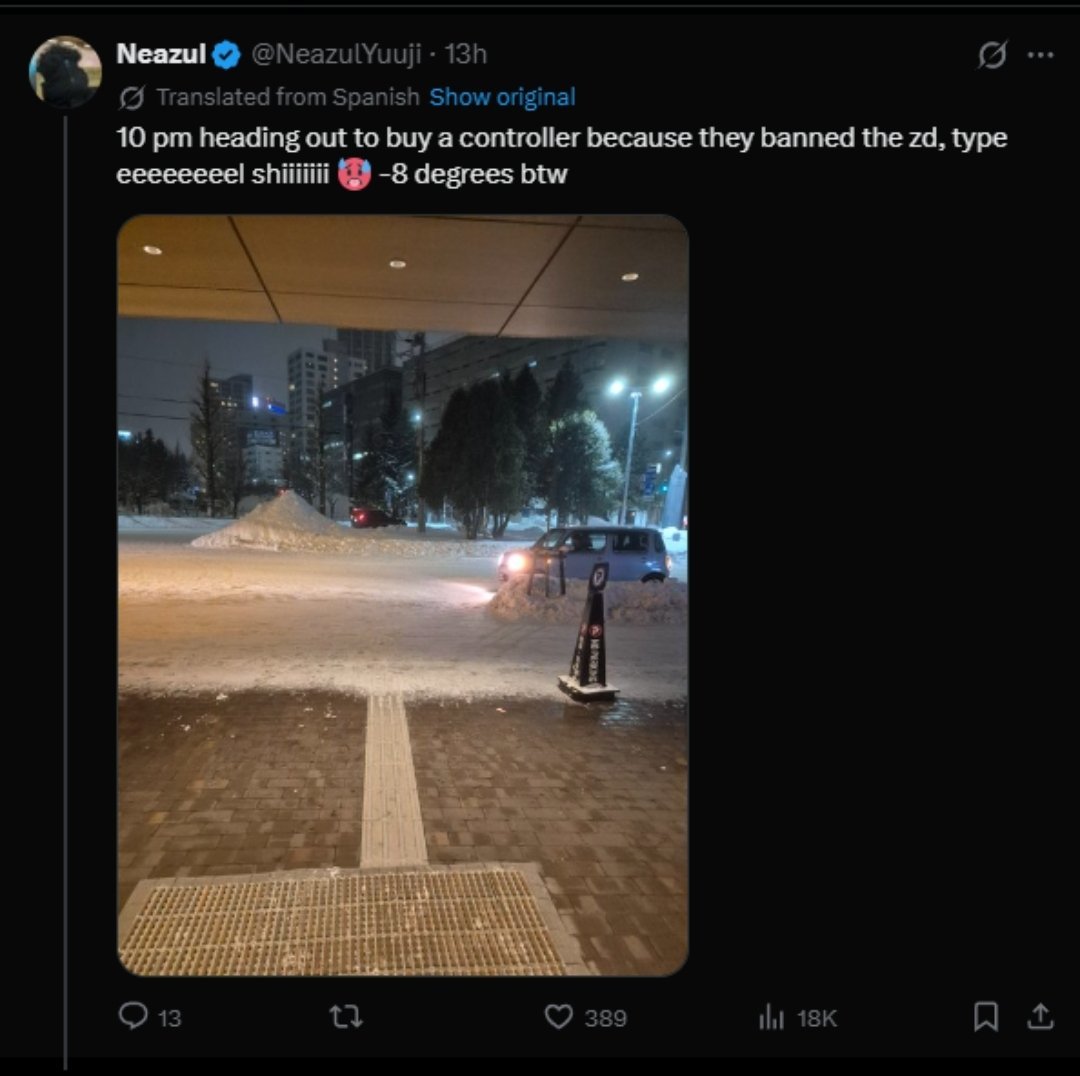The height and width of the screenshot is (1076, 1080).
Task: Repost the tweet with the retweet icon
Action: pos(346,1017)
